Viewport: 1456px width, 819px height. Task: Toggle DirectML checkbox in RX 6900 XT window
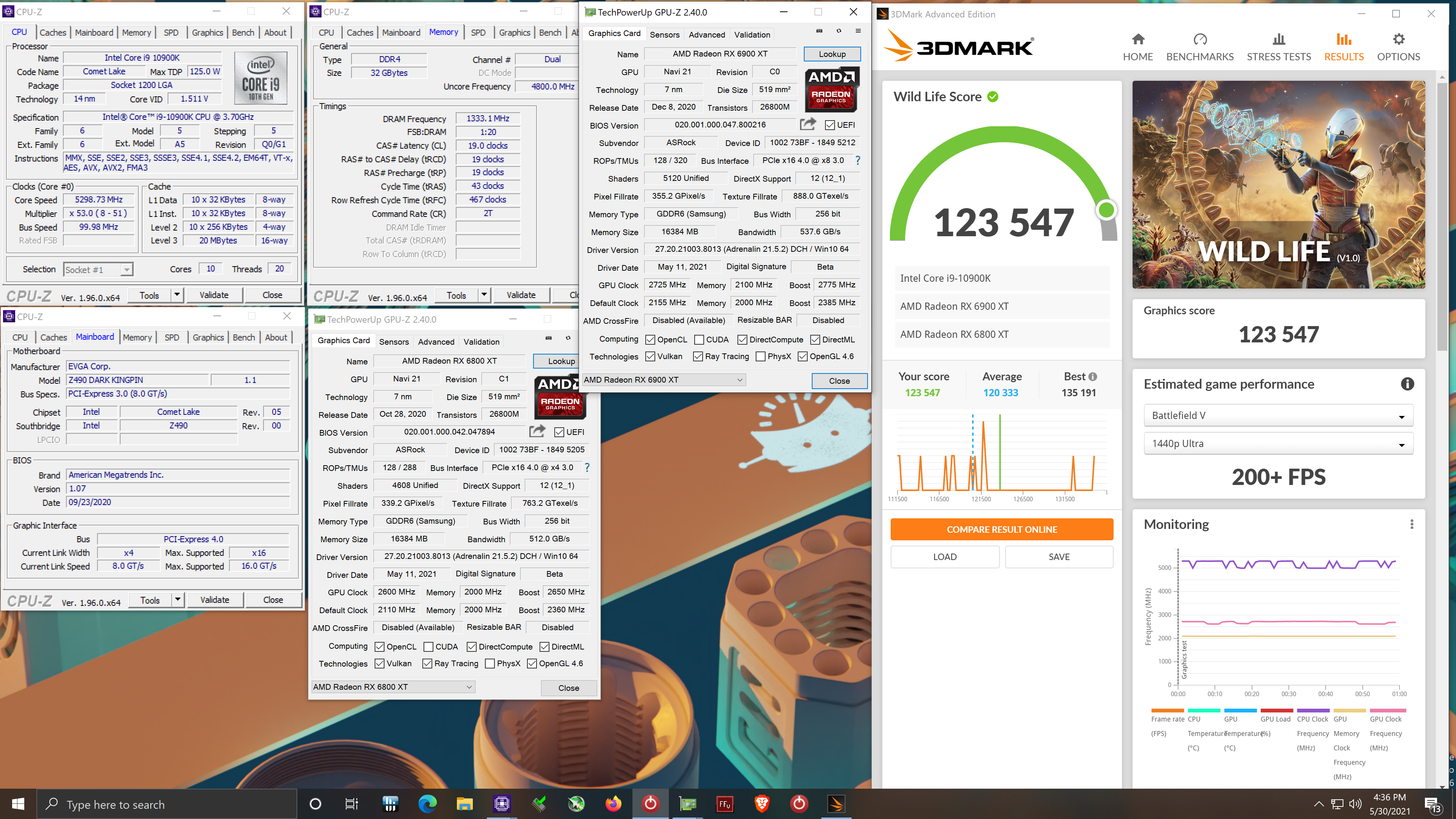[815, 340]
